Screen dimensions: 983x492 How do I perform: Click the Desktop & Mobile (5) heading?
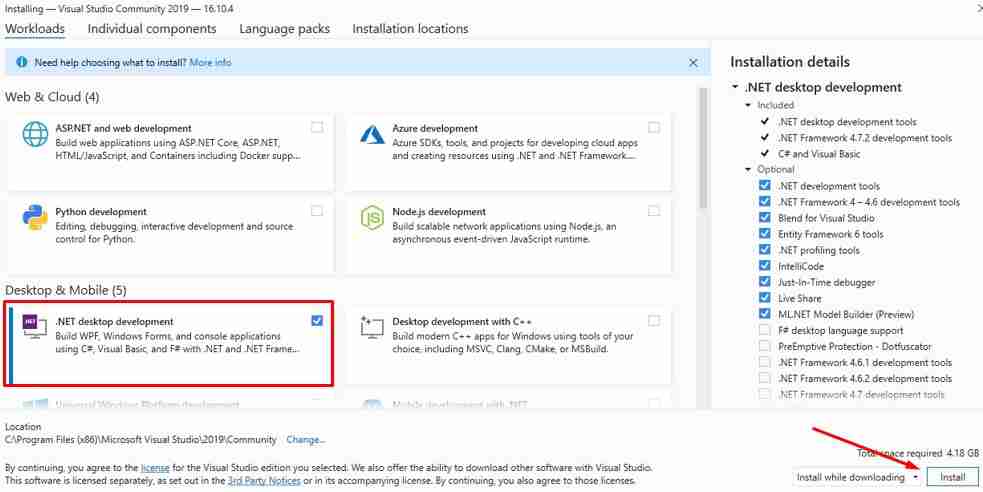(66, 290)
